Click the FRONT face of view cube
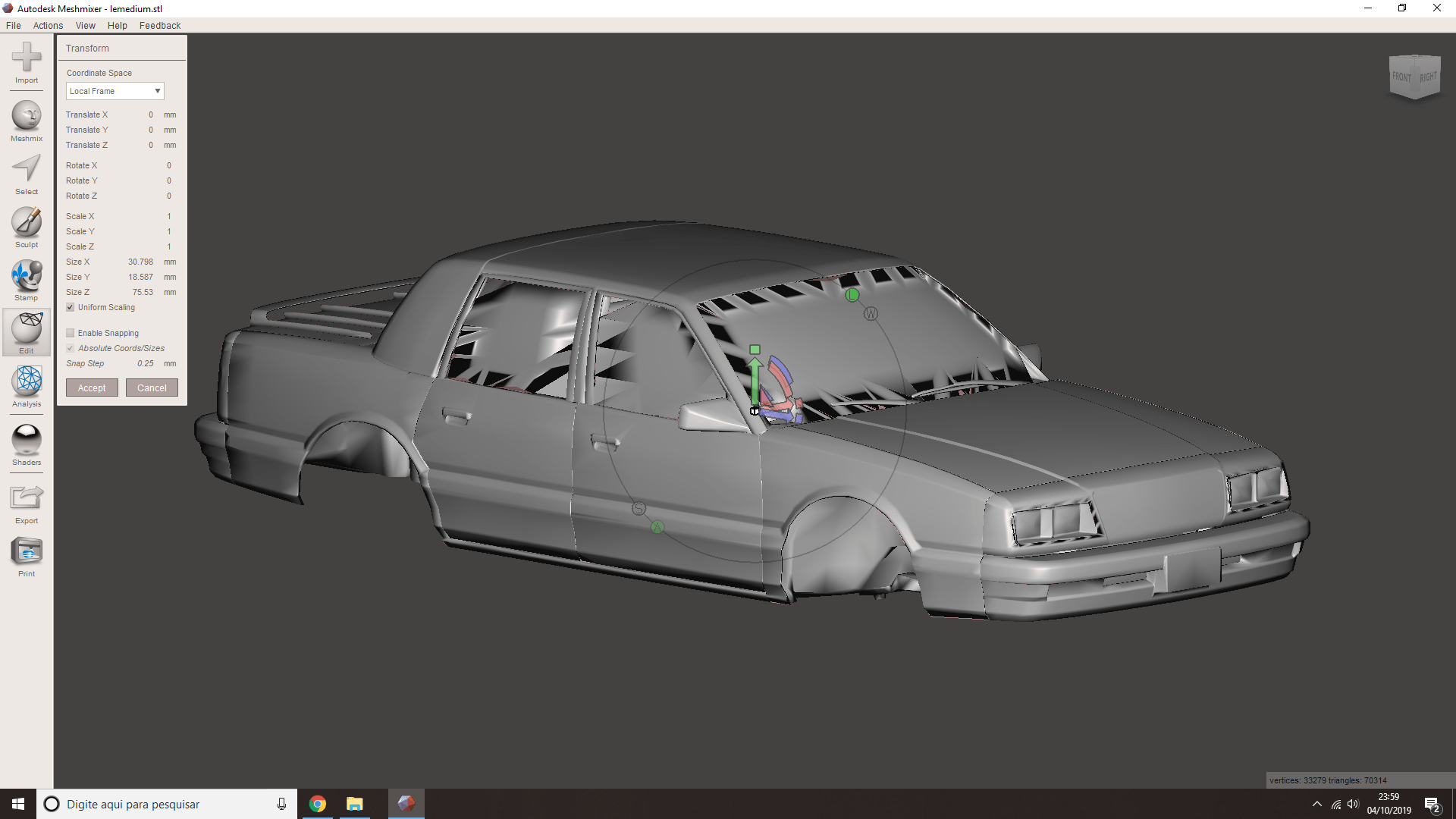 [x=1401, y=77]
